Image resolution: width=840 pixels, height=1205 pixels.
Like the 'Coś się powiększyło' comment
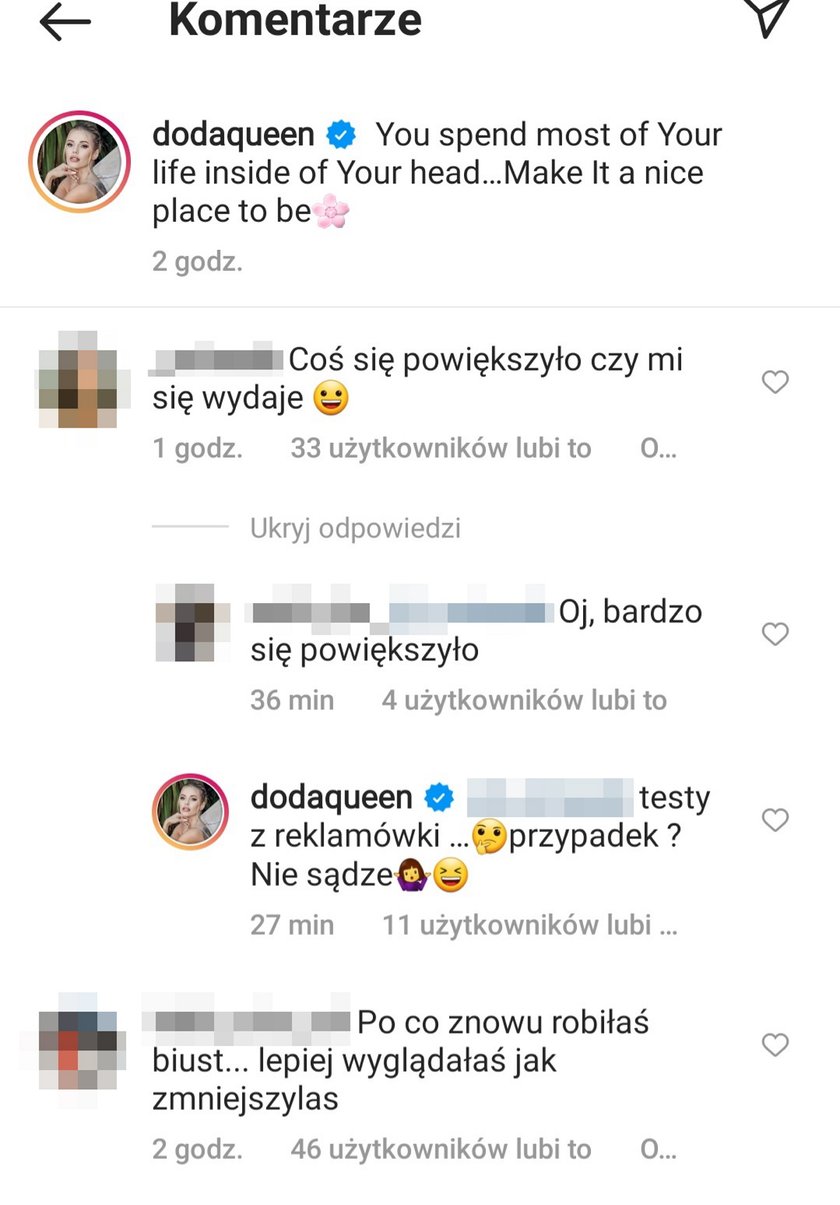coord(775,381)
